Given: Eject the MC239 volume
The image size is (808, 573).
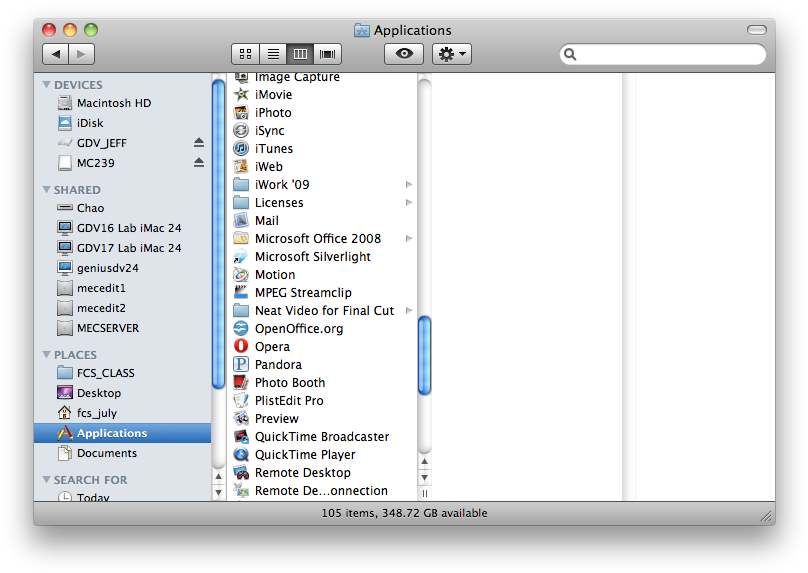Looking at the screenshot, I should click(x=199, y=163).
